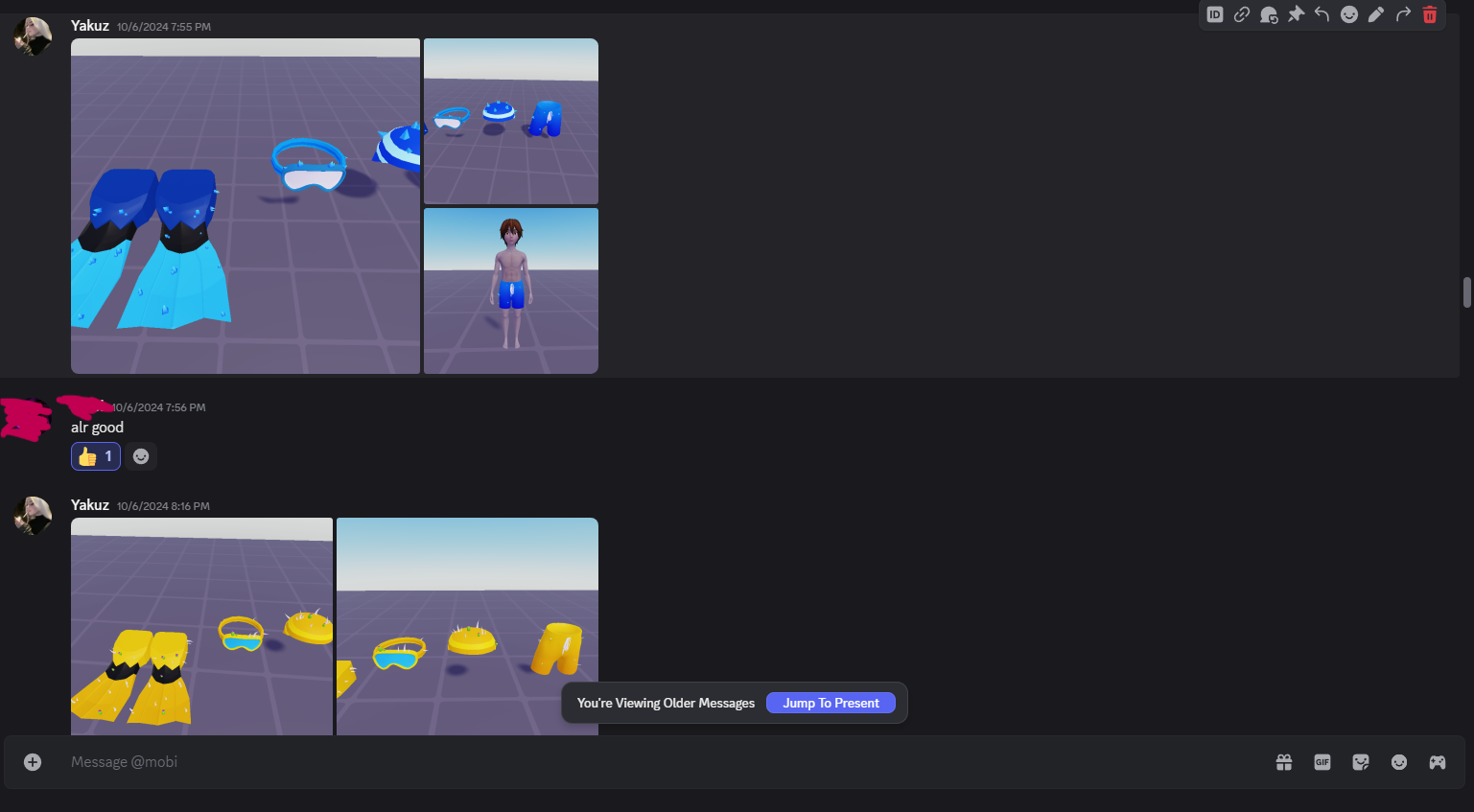1474x812 pixels.
Task: Click the "alr good" message text
Action: [97, 428]
